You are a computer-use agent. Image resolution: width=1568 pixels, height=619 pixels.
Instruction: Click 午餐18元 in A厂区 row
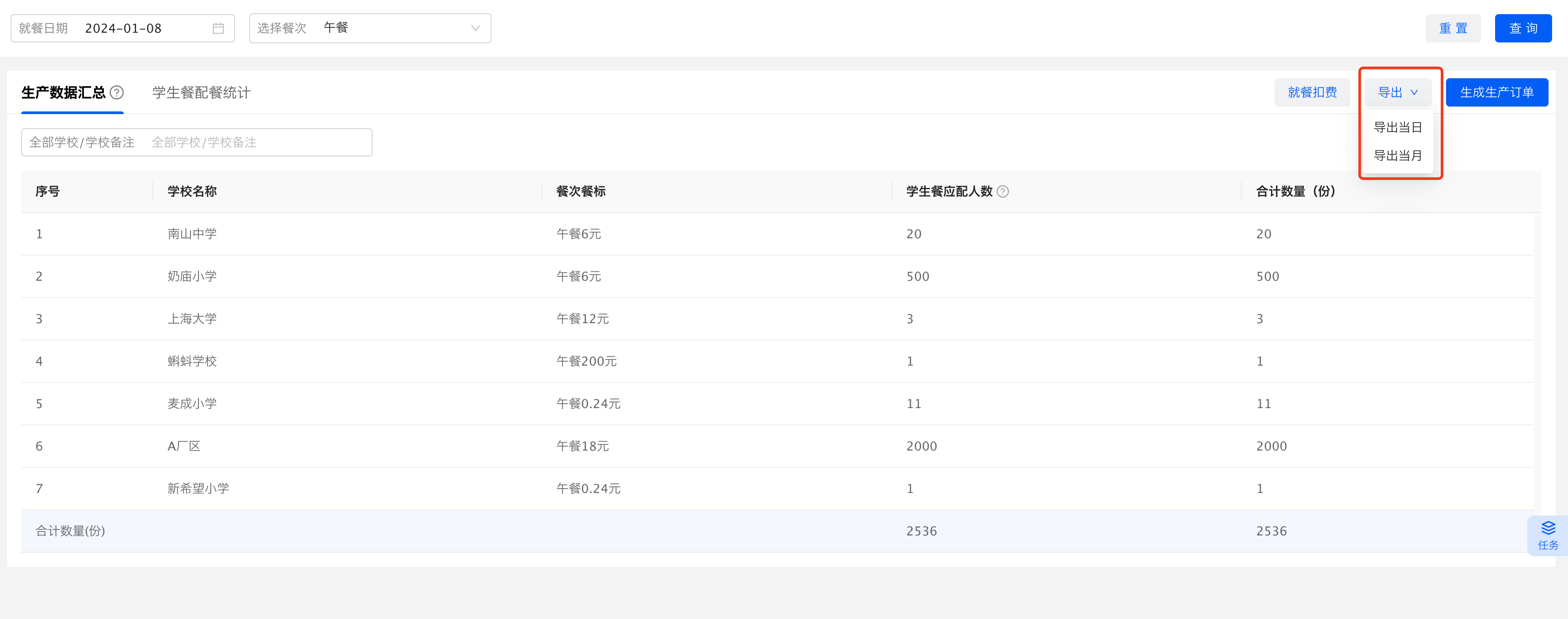pos(582,447)
